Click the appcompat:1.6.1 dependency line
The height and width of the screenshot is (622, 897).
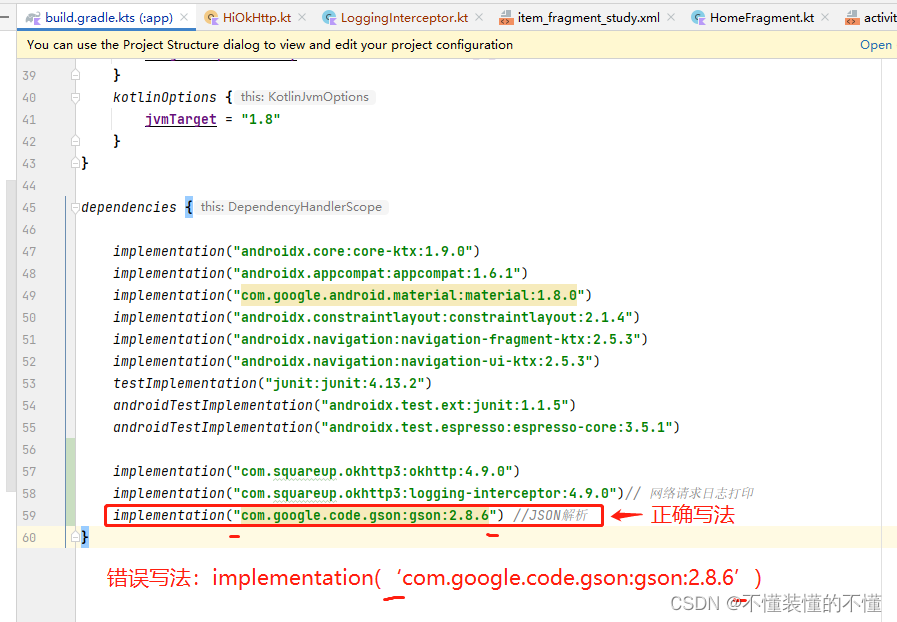(320, 273)
